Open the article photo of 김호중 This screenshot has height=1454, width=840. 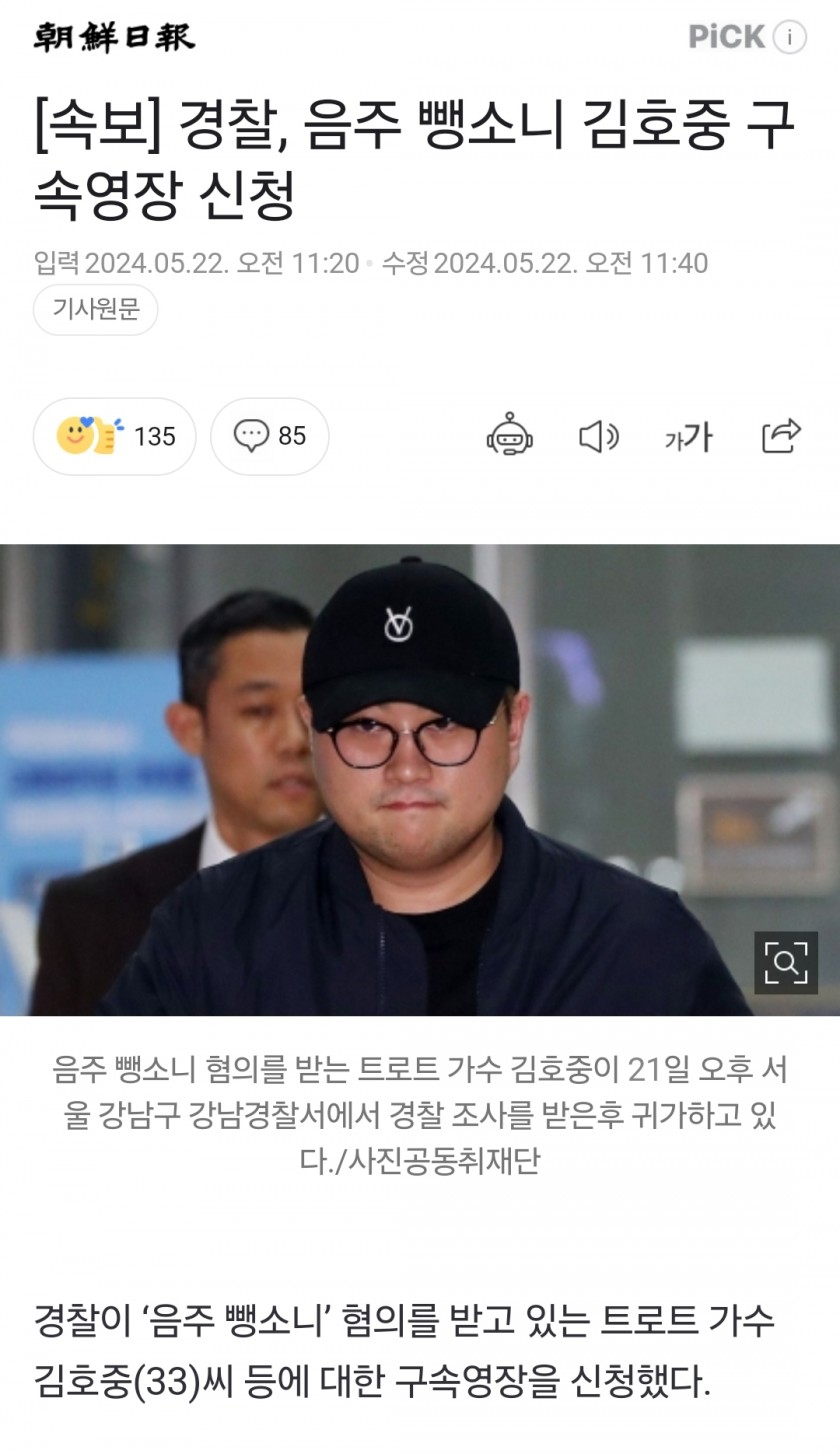420,780
